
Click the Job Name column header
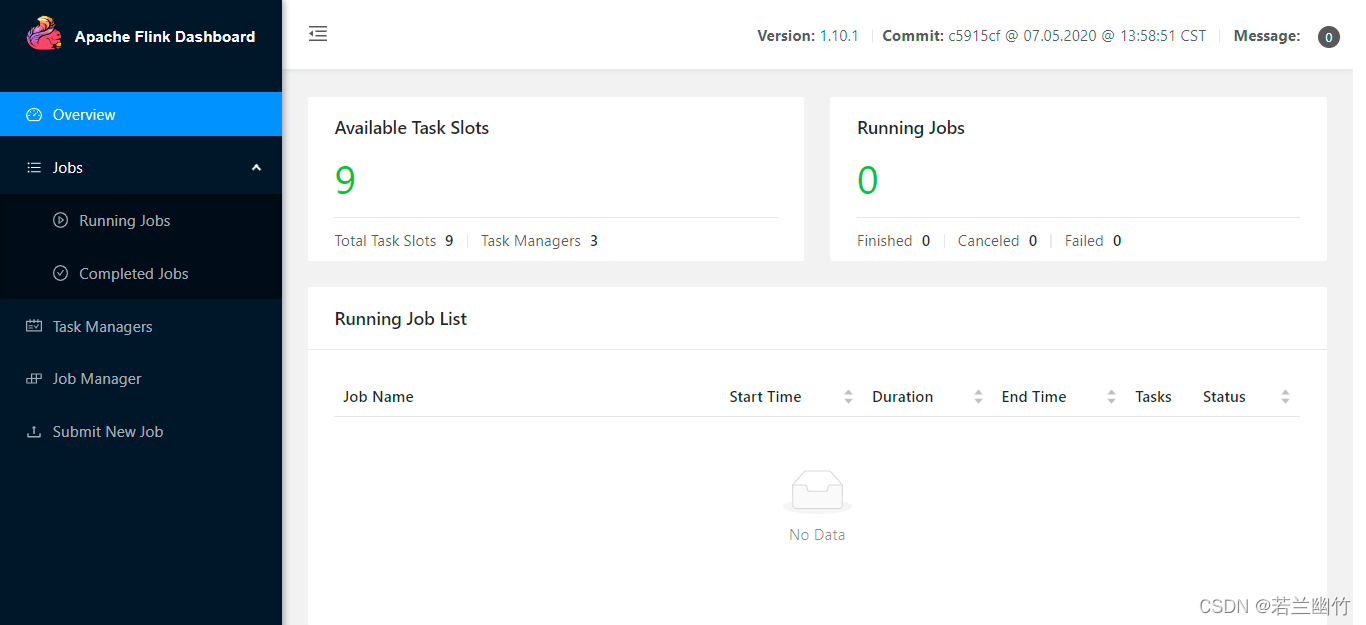(378, 397)
